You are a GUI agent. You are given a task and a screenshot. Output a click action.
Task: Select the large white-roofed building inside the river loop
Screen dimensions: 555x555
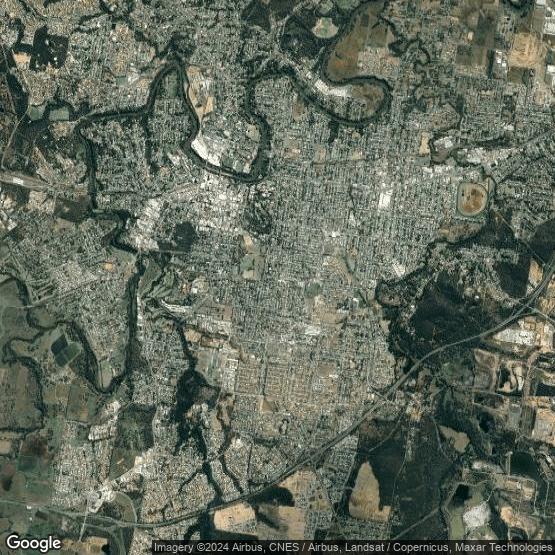tap(206, 151)
